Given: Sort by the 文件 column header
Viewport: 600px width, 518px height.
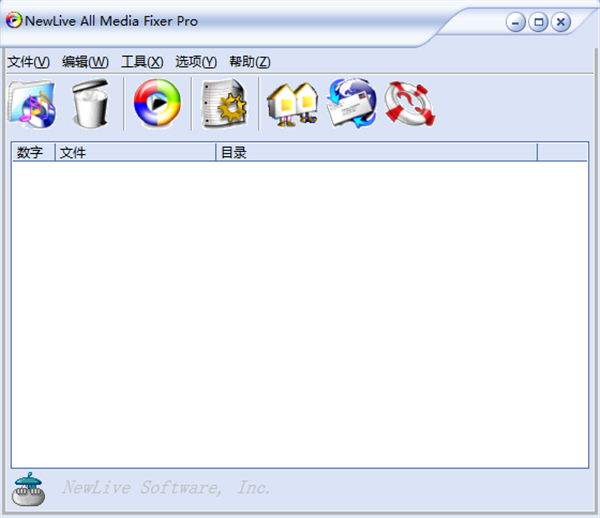Looking at the screenshot, I should pos(136,153).
